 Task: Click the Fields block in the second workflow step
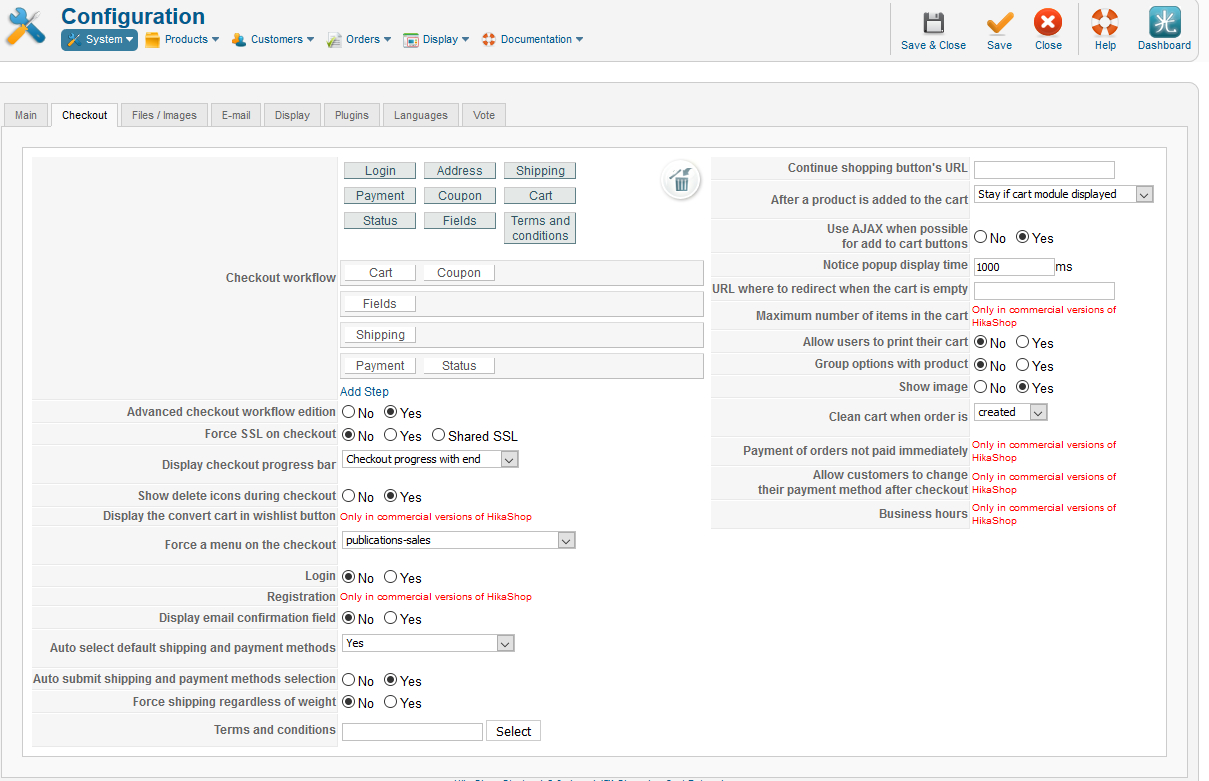pyautogui.click(x=380, y=304)
